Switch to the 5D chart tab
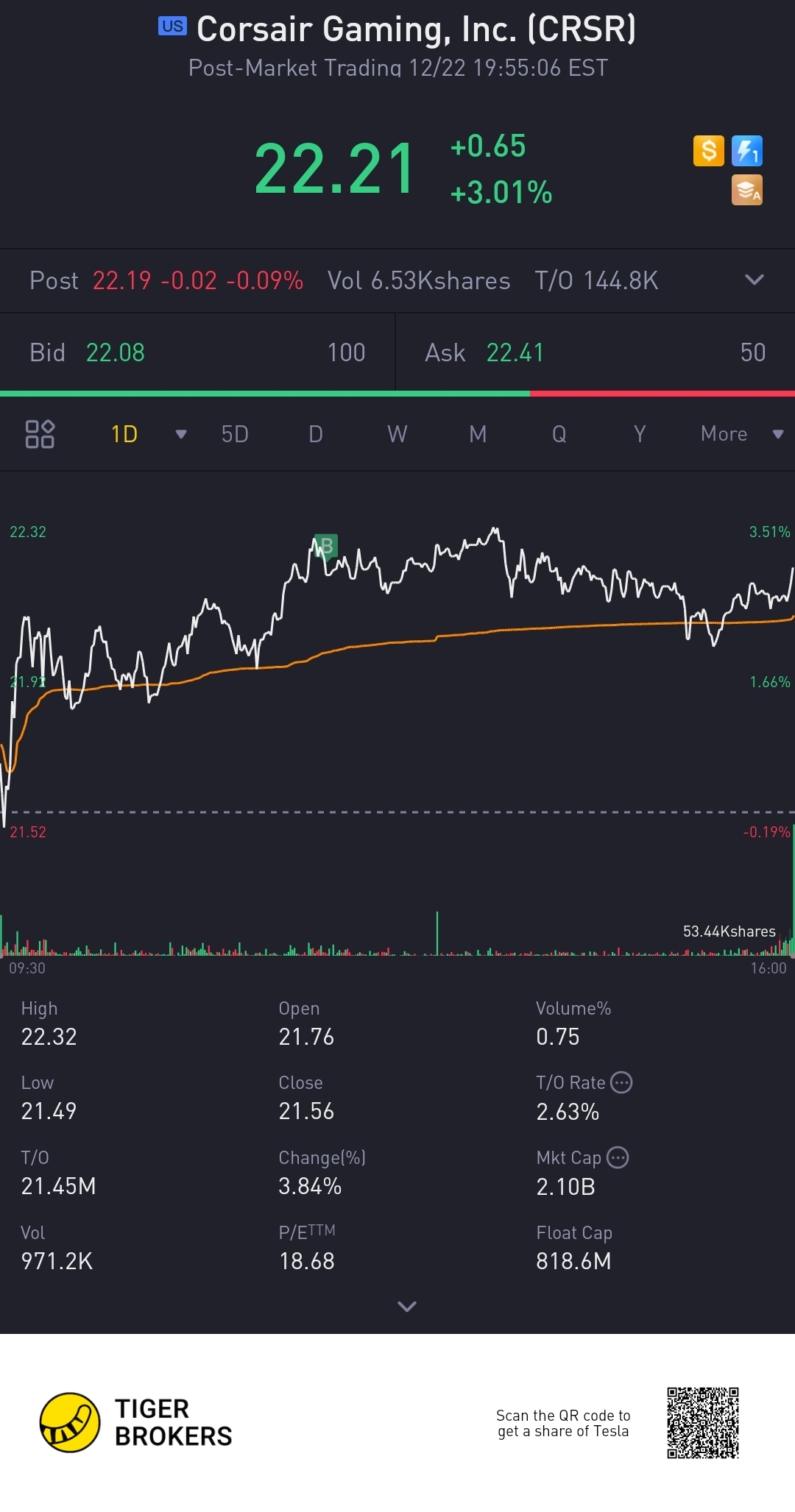This screenshot has width=795, height=1512. tap(235, 434)
